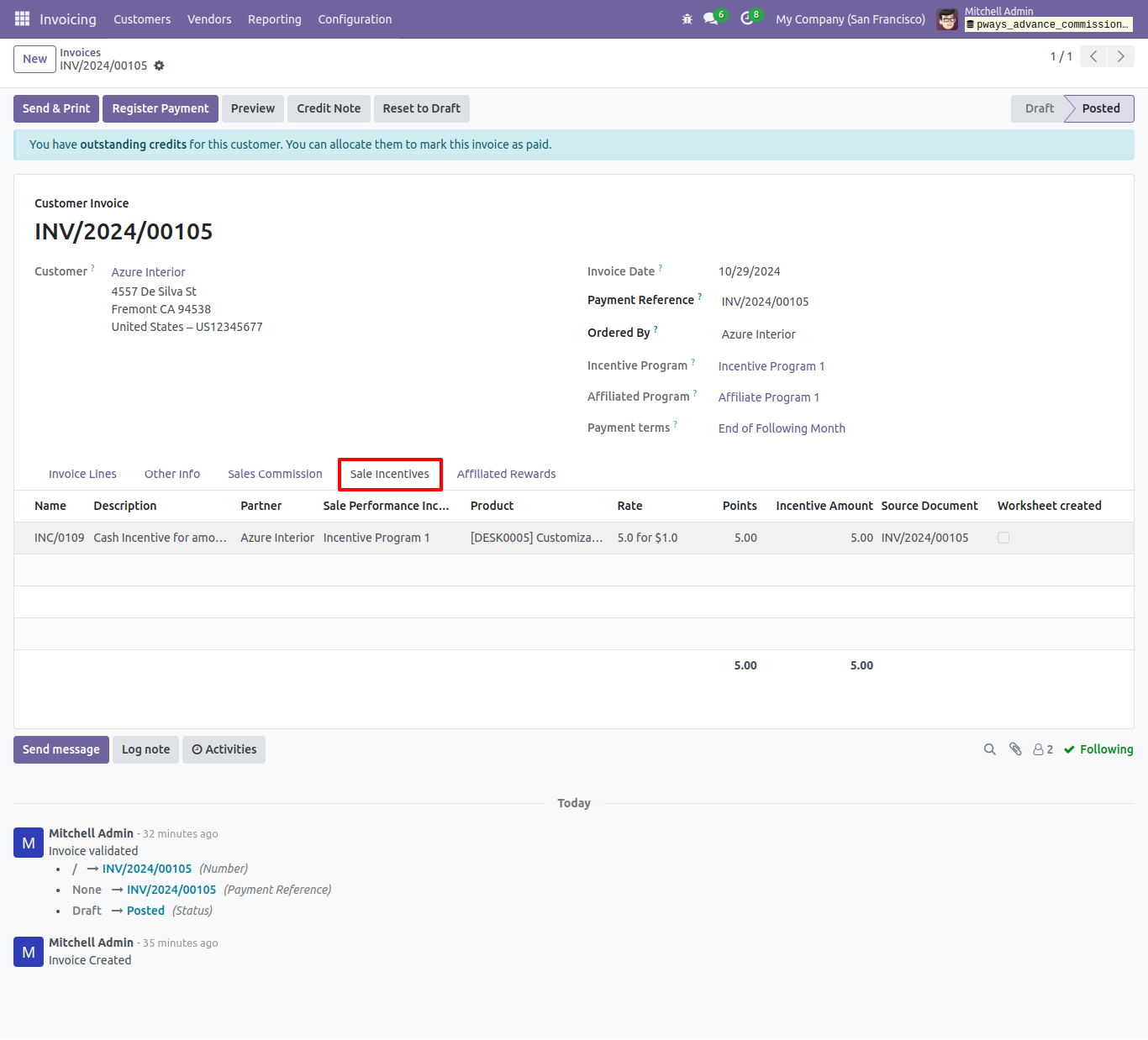Switch to Sales Commission tab
The width and height of the screenshot is (1148, 1040).
[275, 474]
